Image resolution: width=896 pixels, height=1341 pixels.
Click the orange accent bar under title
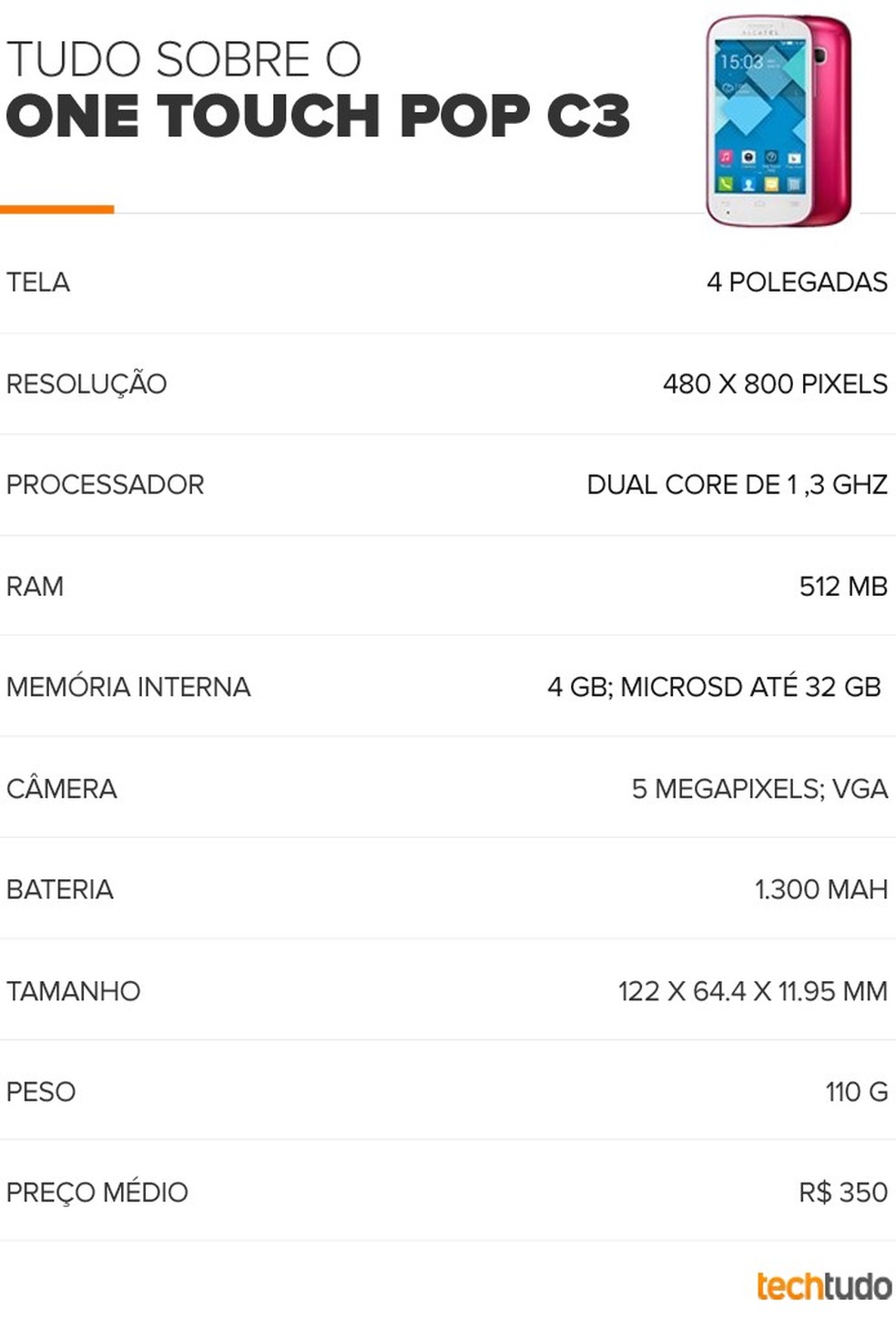pos(56,210)
